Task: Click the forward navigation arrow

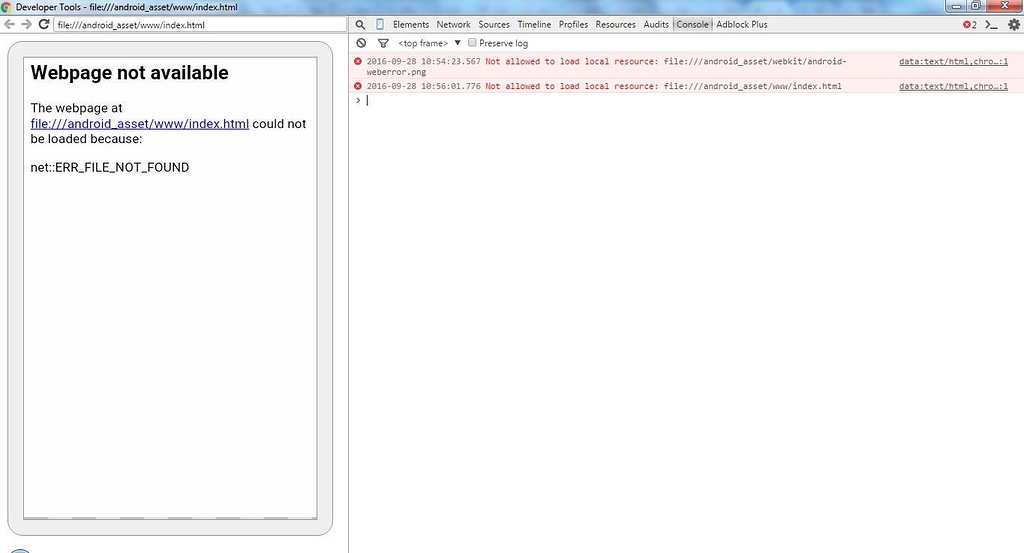Action: [26, 24]
